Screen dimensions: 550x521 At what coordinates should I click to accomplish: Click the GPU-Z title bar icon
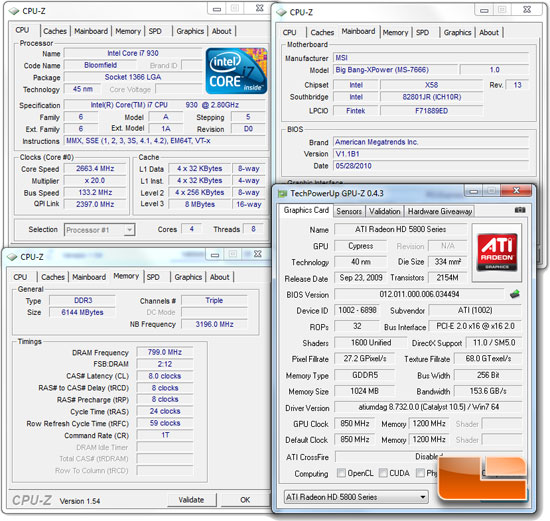click(282, 194)
